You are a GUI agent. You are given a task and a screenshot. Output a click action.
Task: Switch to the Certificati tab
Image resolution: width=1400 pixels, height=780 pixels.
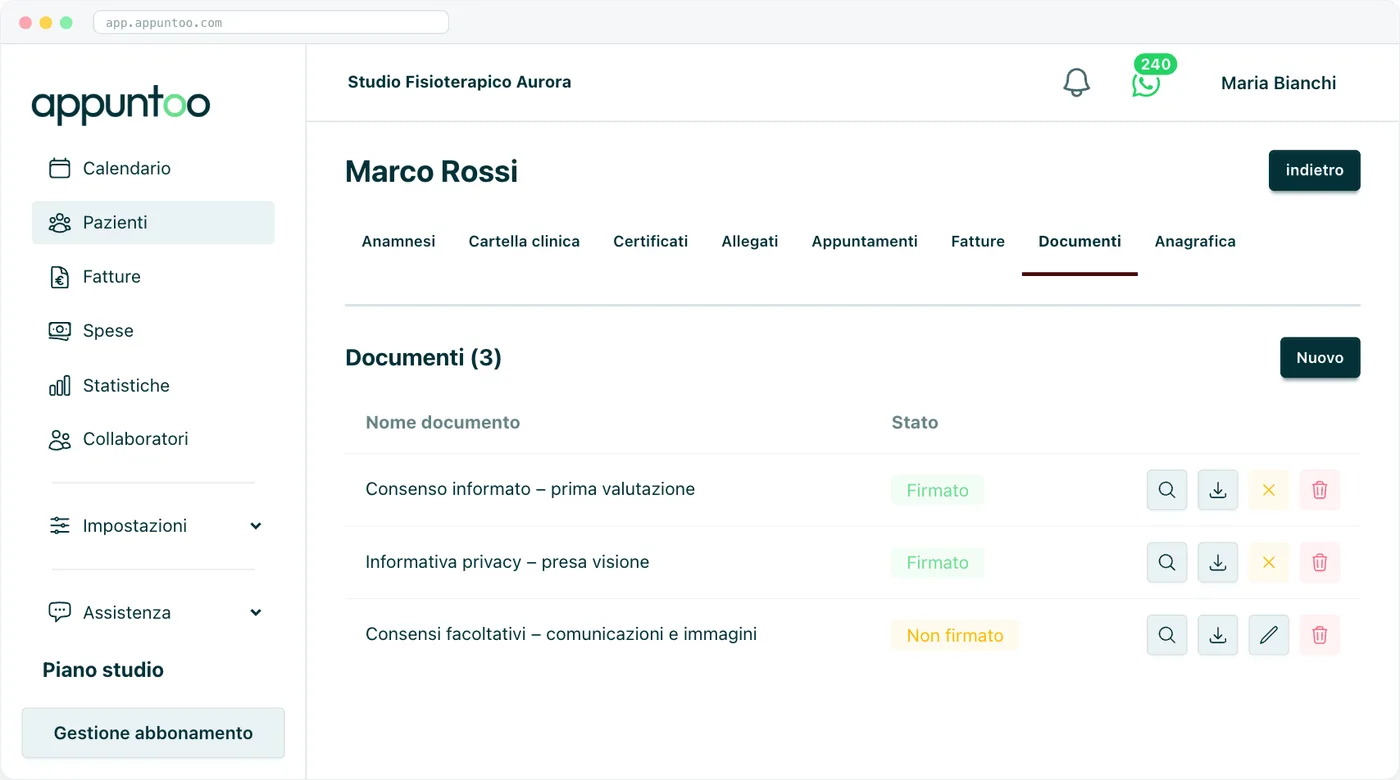pyautogui.click(x=651, y=241)
